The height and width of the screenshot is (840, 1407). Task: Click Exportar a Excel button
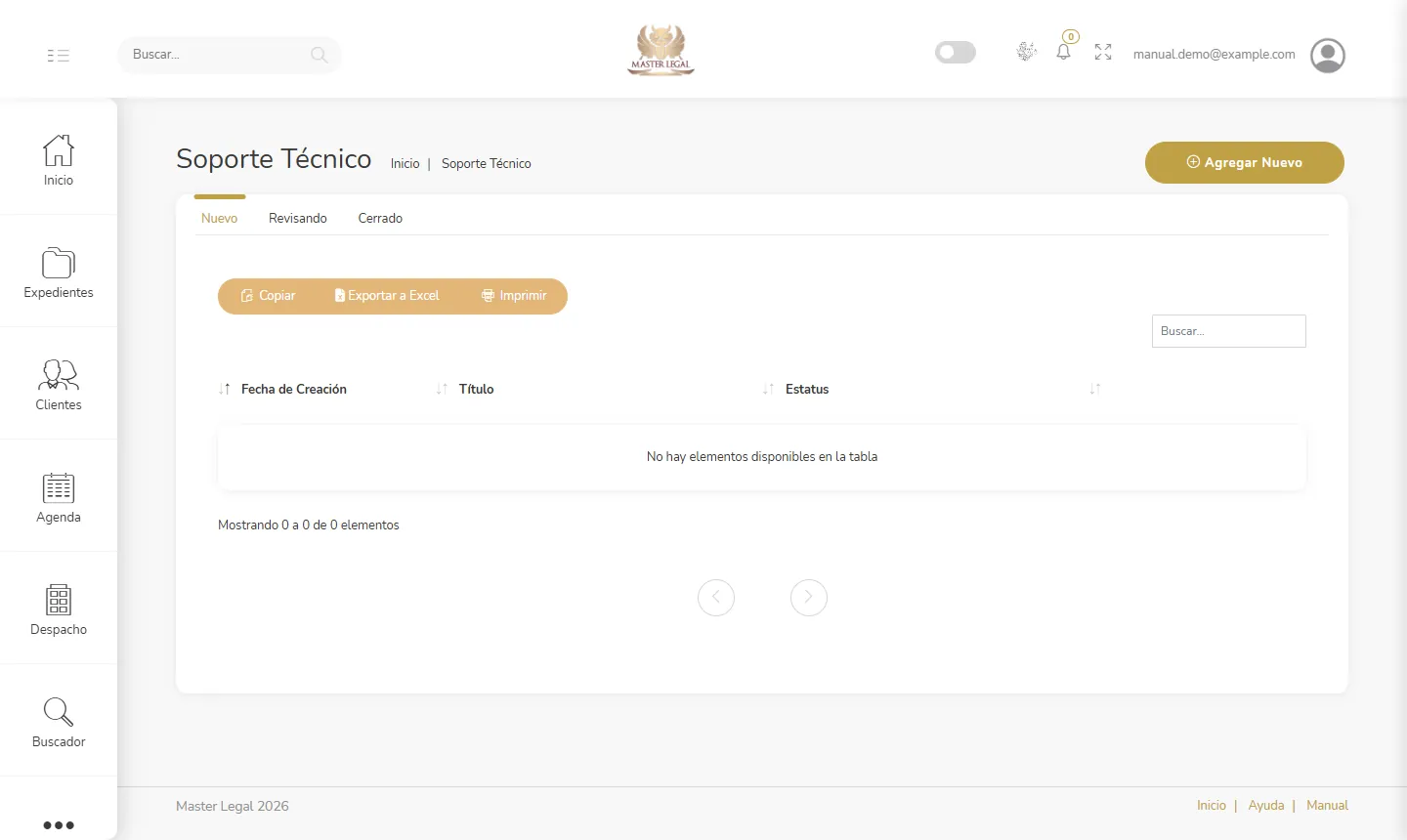pos(387,296)
